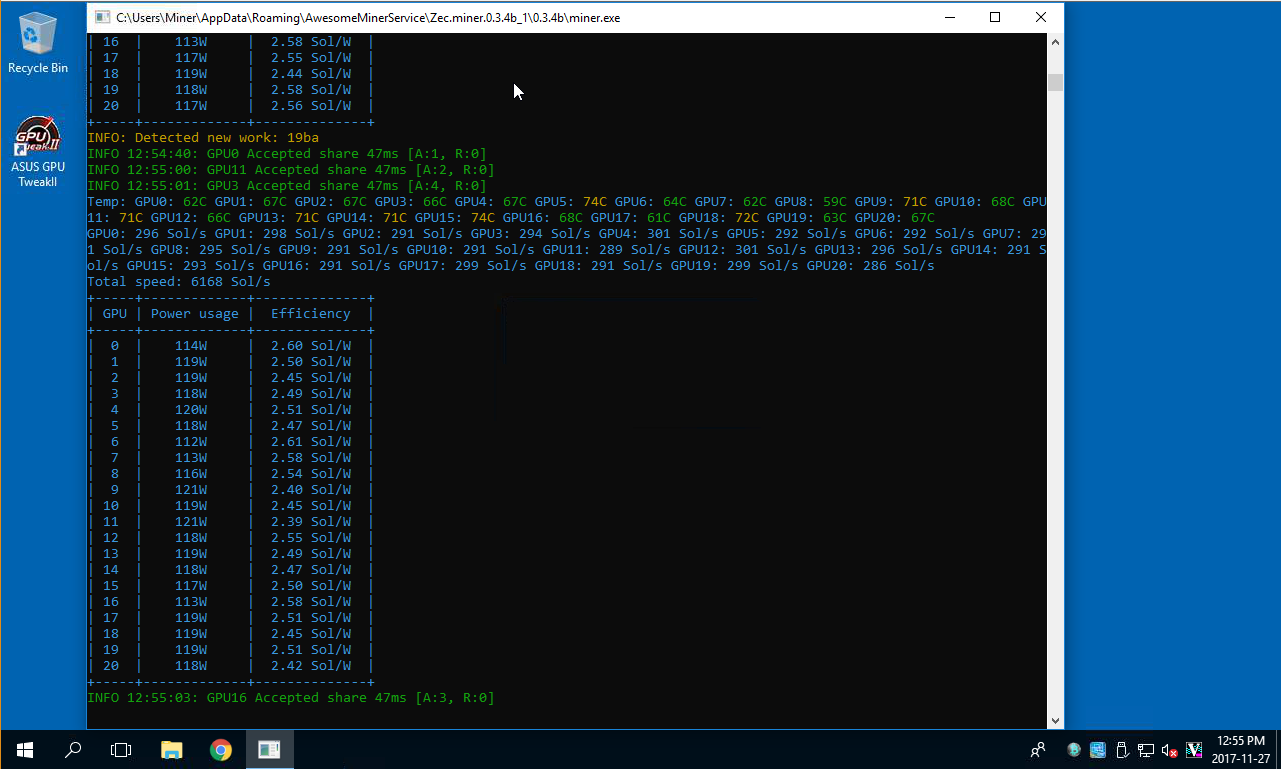Open the Recycle Bin desktop icon
Image resolution: width=1281 pixels, height=769 pixels.
point(38,42)
